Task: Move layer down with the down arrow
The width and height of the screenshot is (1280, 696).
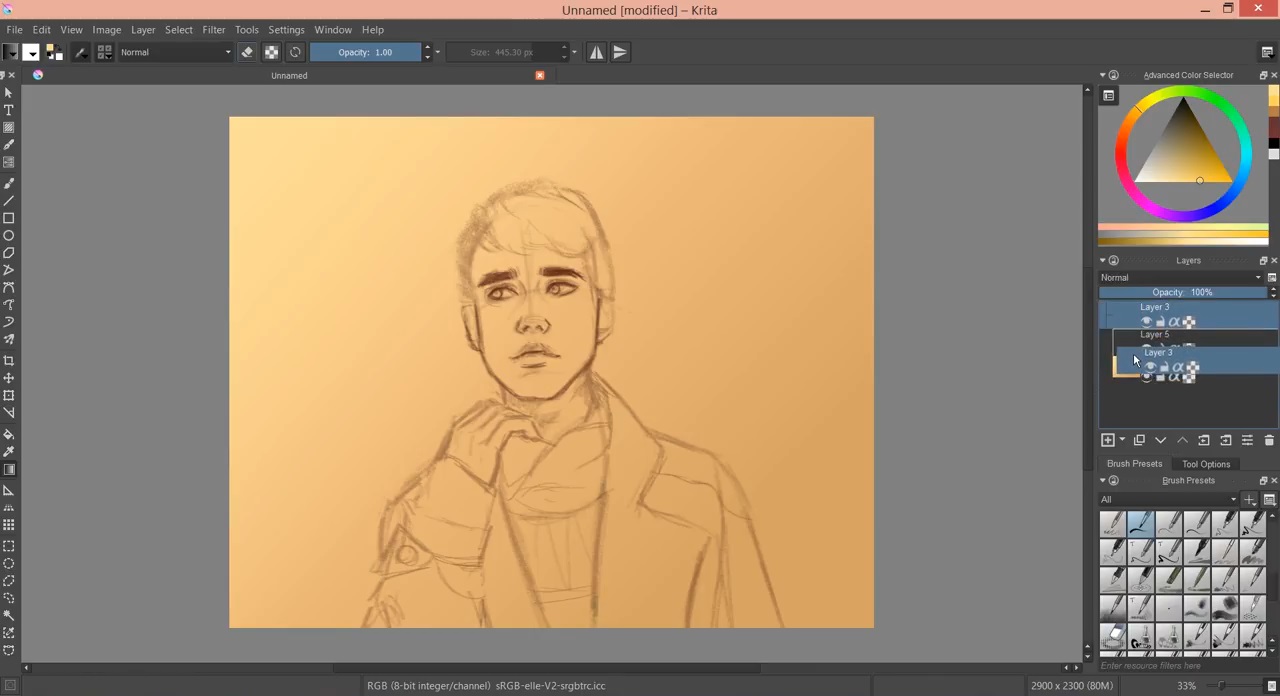Action: (x=1160, y=440)
